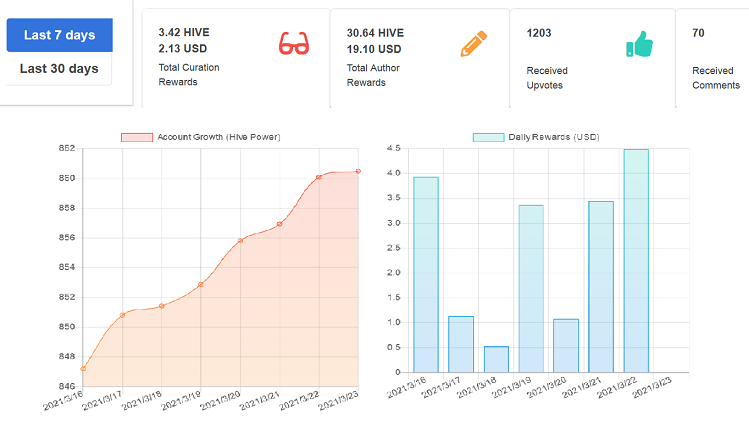Click the 2021/3/23 point on growth line
Screen dimensions: 749x424
click(358, 171)
